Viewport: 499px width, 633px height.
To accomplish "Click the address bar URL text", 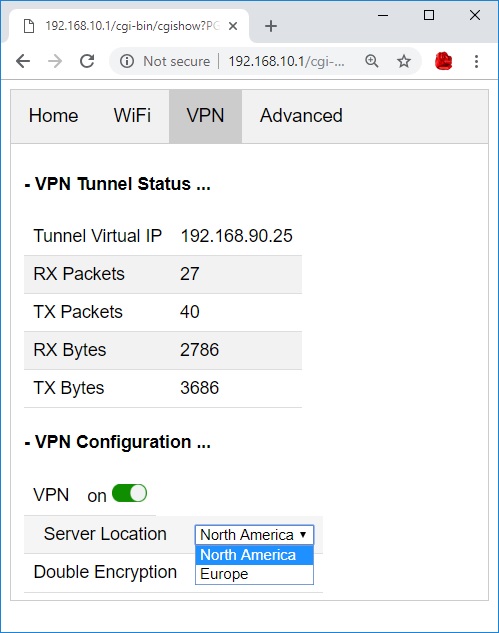I will (x=287, y=61).
